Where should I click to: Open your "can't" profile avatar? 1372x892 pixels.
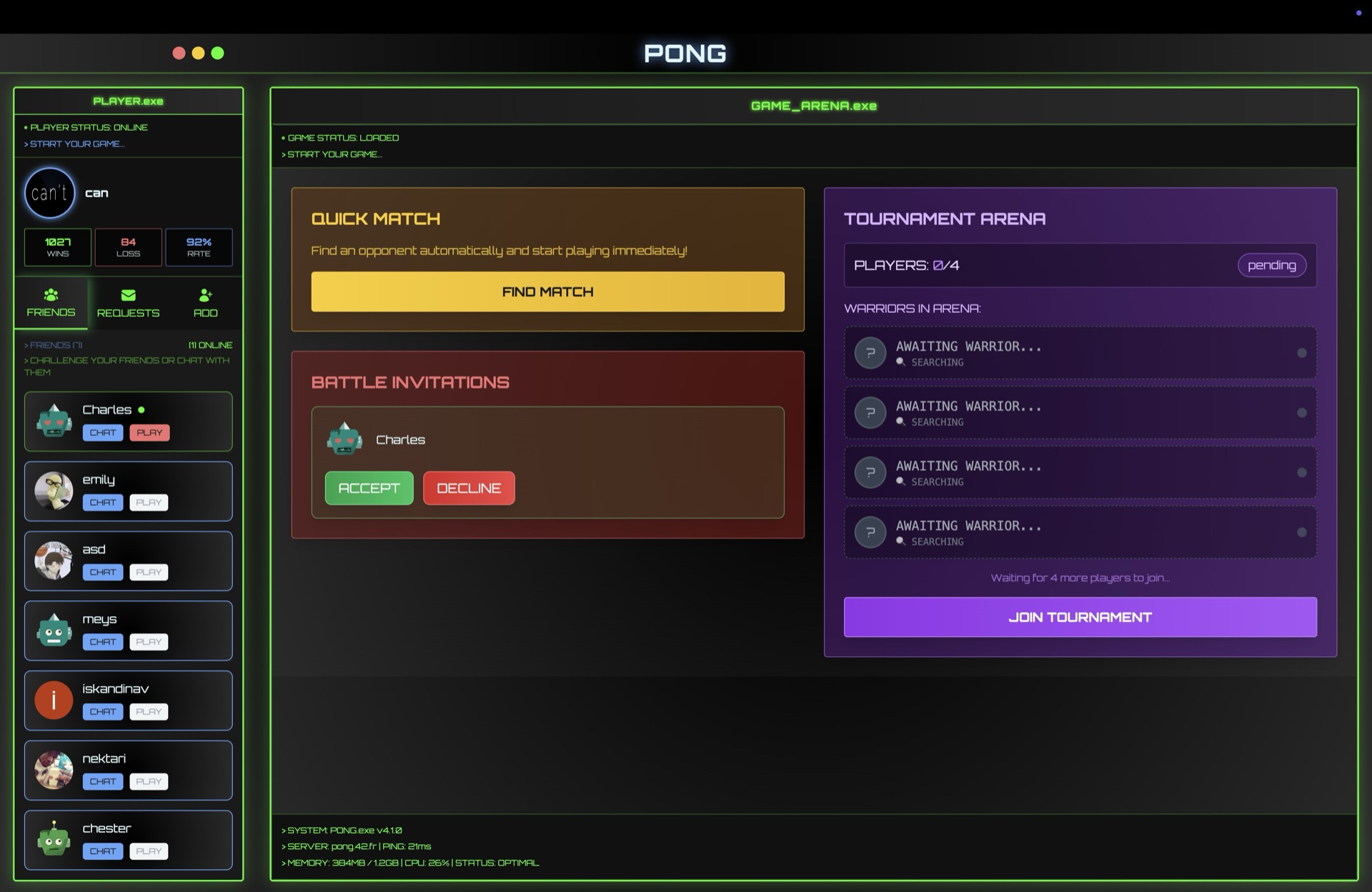pyautogui.click(x=49, y=192)
